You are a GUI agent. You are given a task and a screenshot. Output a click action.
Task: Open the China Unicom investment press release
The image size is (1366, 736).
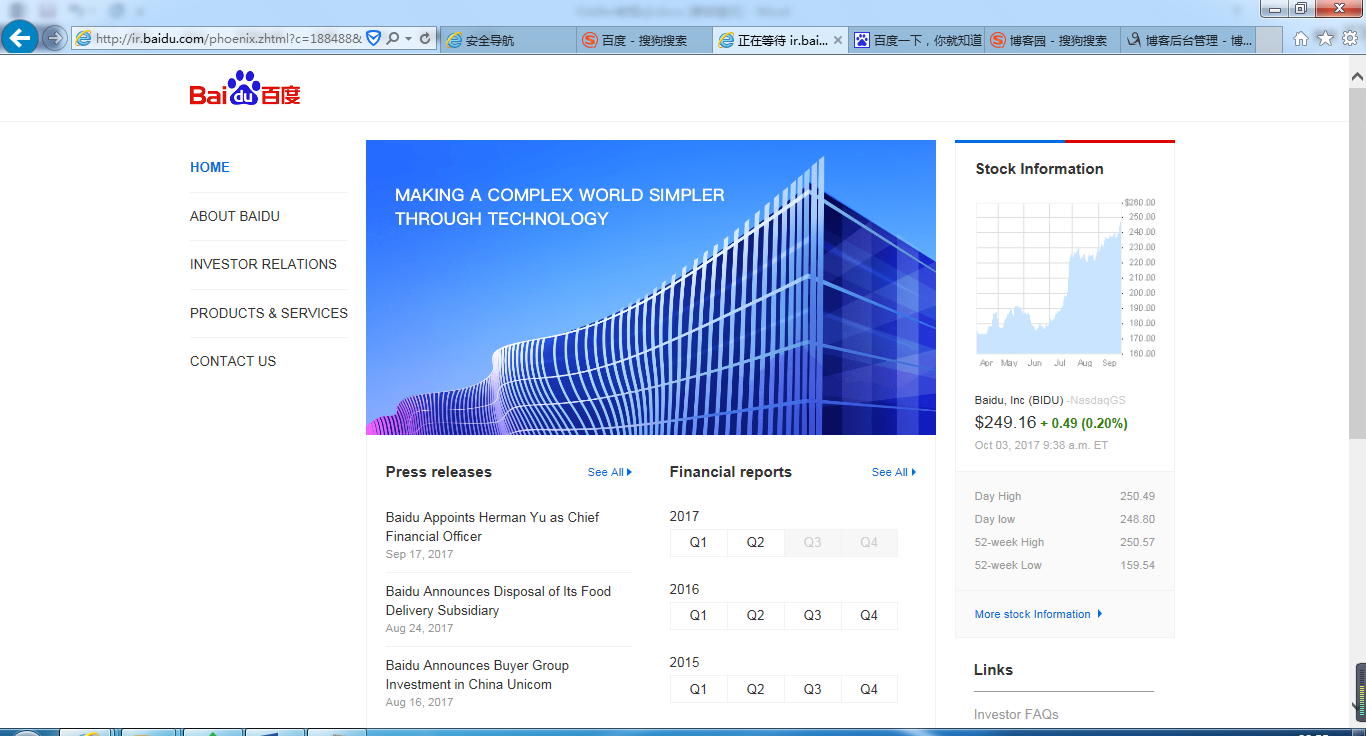tap(477, 675)
